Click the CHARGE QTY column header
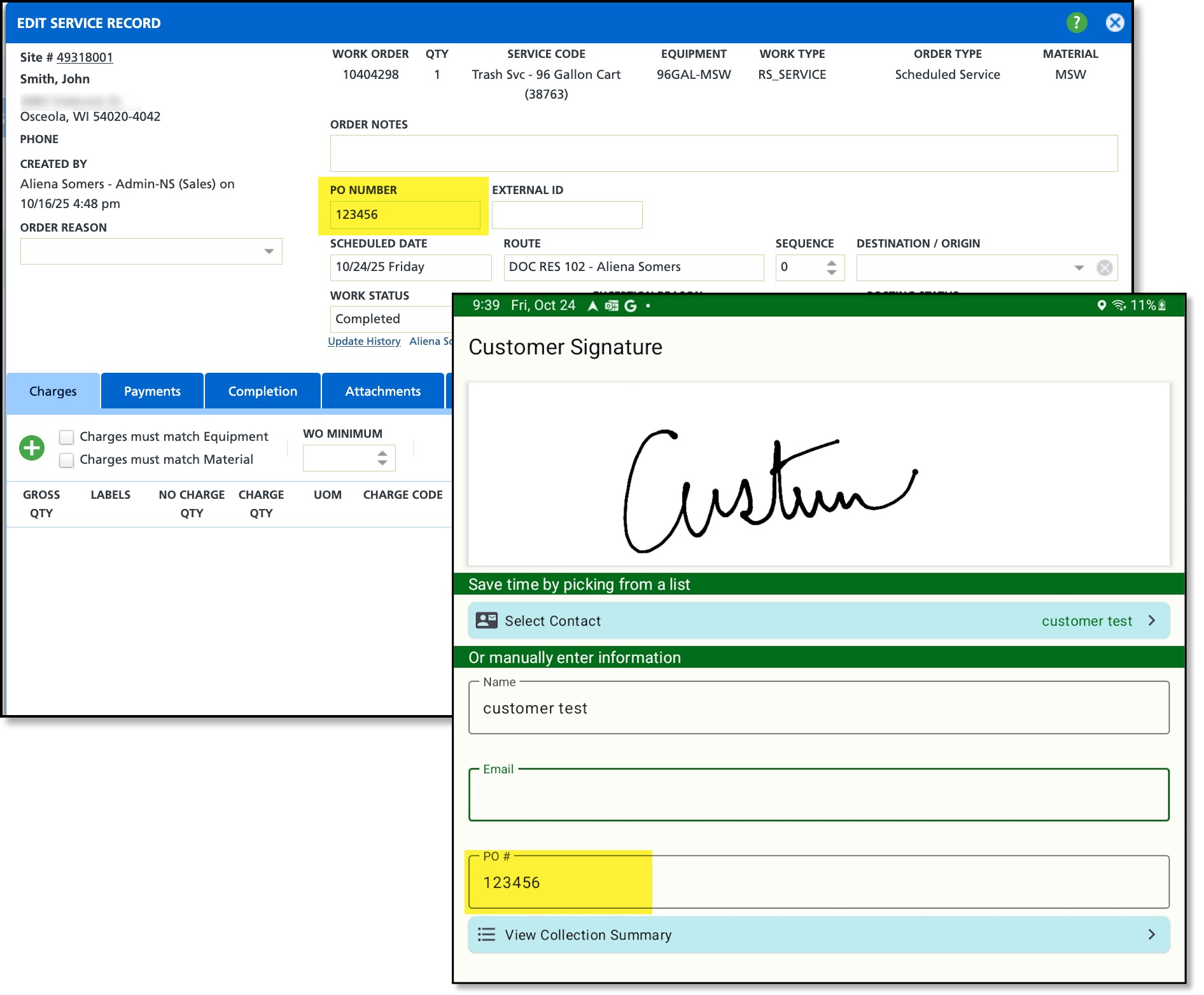The width and height of the screenshot is (1204, 995). coord(261,504)
